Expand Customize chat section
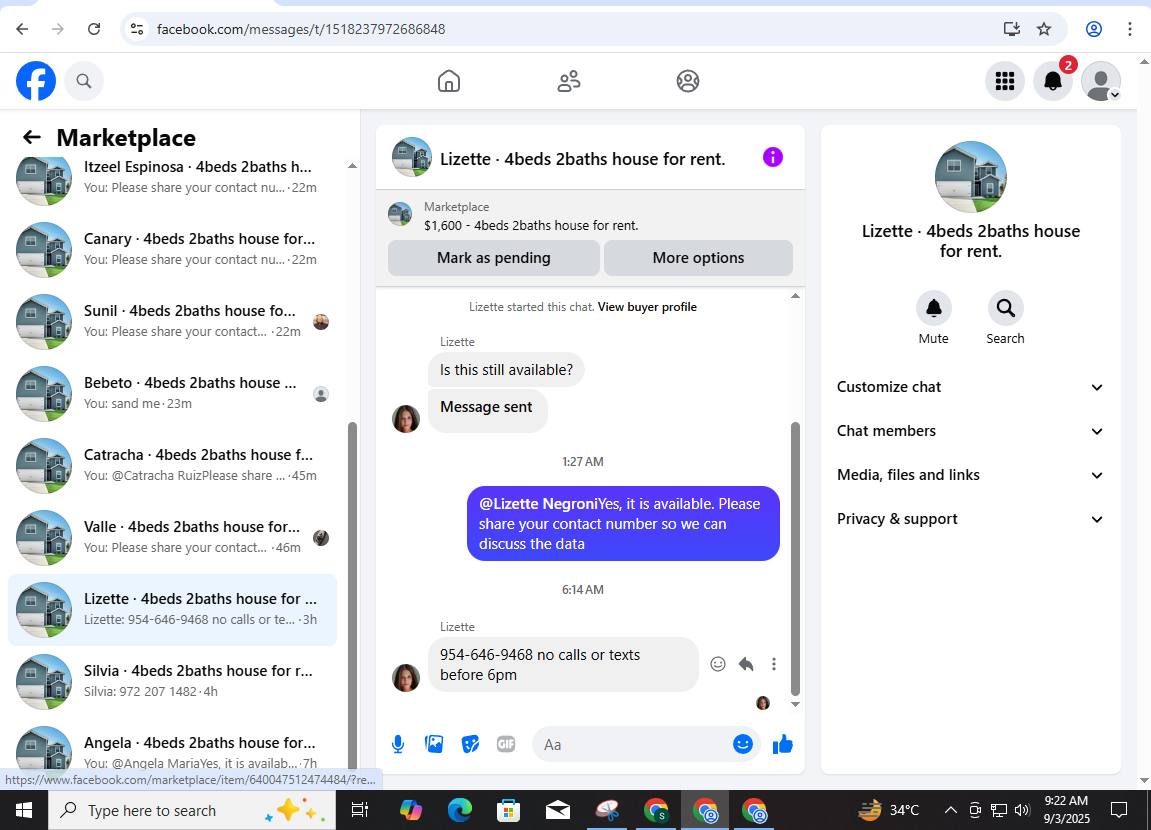Viewport: 1151px width, 830px height. pos(970,387)
